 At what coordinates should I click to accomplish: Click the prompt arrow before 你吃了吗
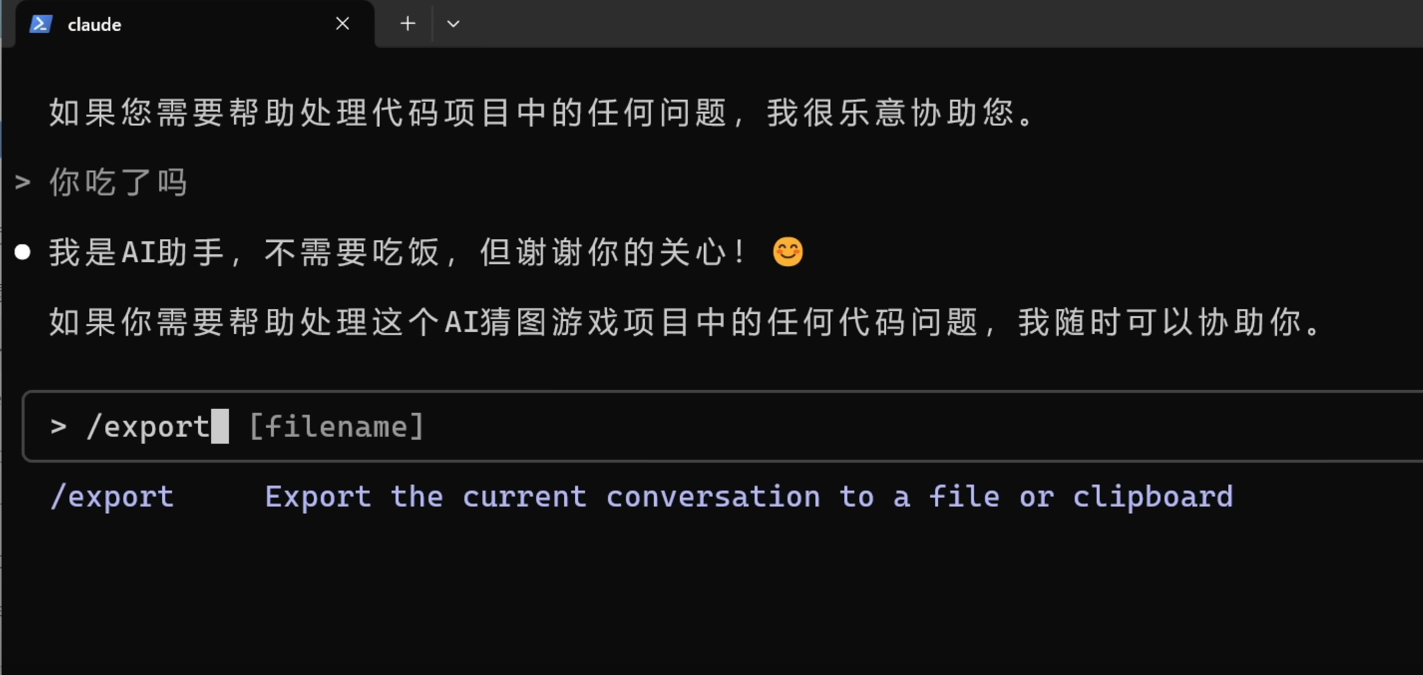pyautogui.click(x=21, y=181)
